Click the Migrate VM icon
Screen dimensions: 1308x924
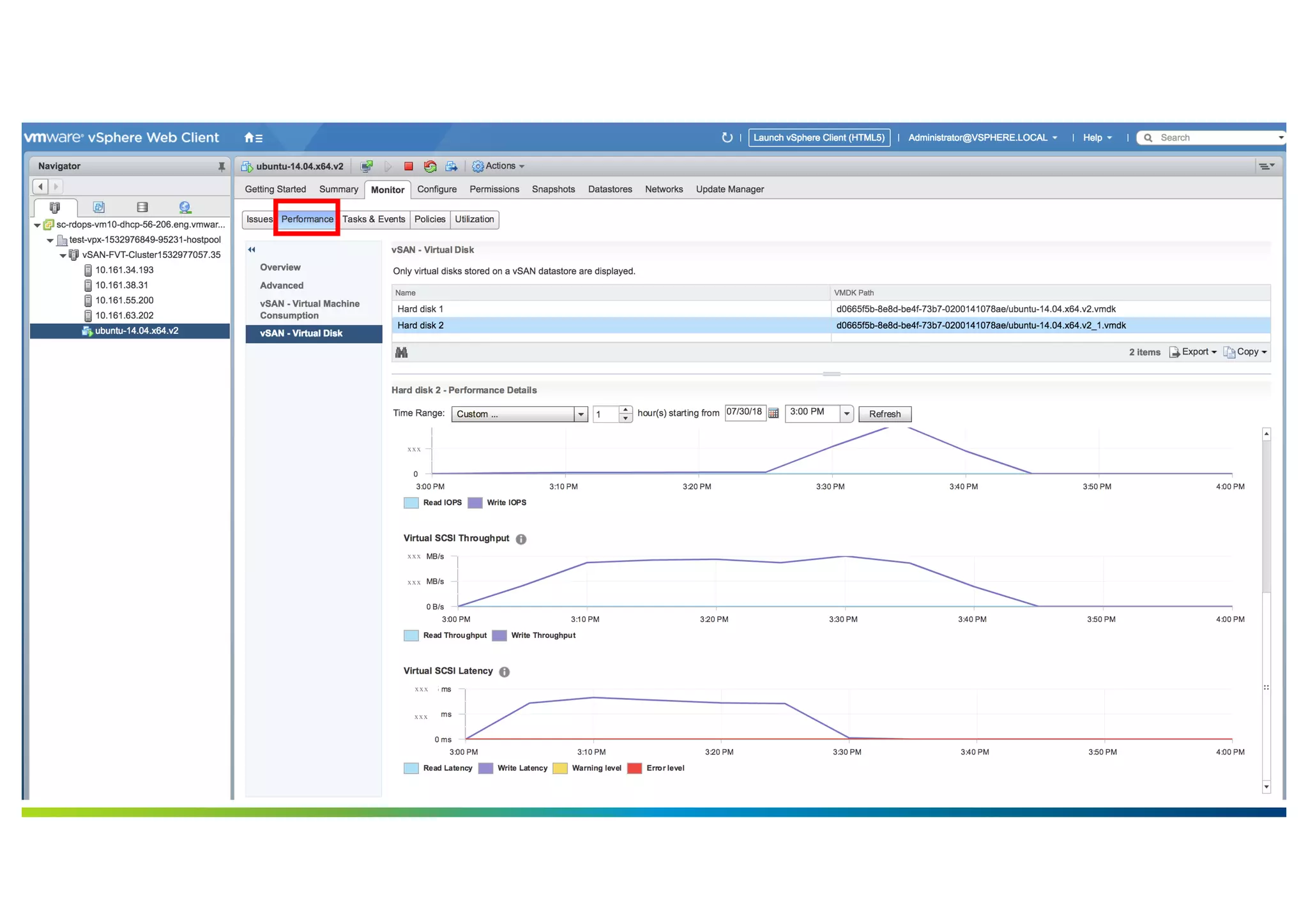pyautogui.click(x=452, y=167)
